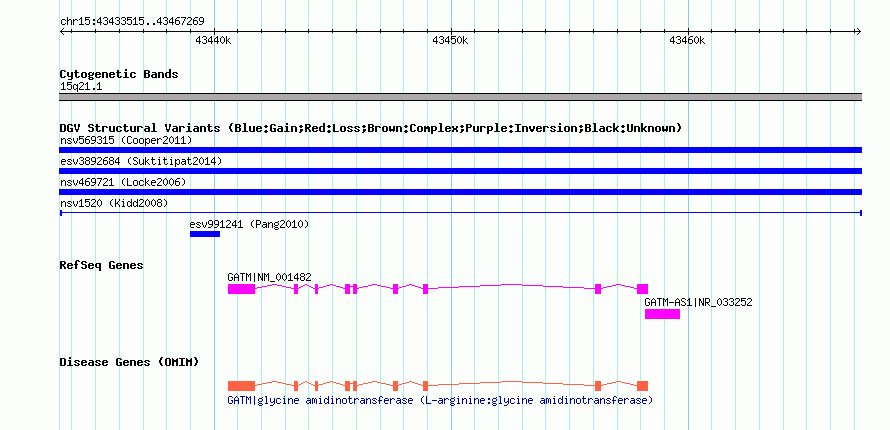
Task: Select the gray 15q21.1 cytogenetic band bar
Action: pyautogui.click(x=461, y=97)
